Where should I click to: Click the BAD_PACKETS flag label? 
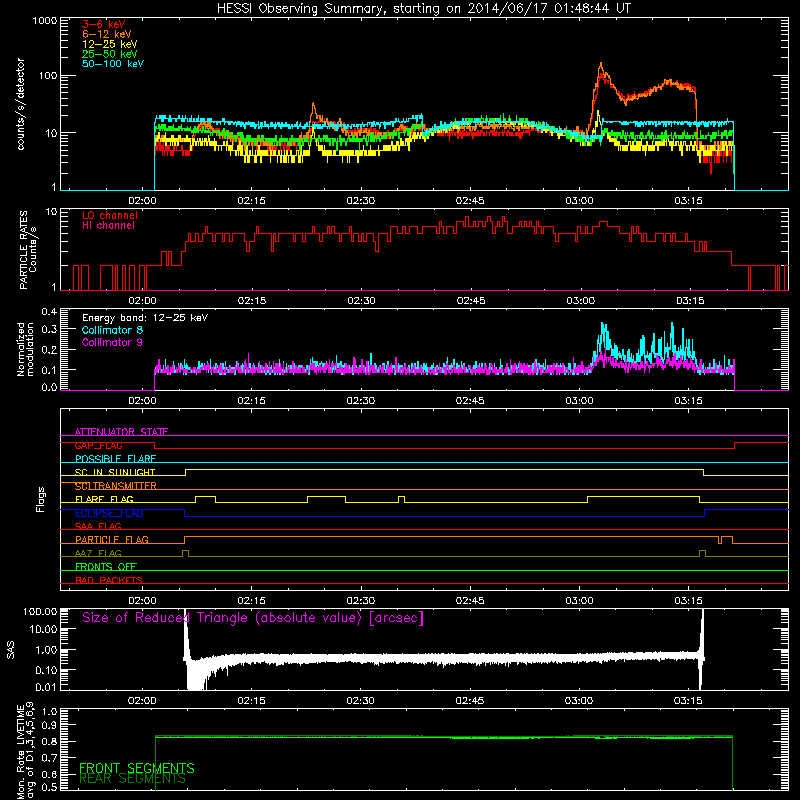pos(109,580)
